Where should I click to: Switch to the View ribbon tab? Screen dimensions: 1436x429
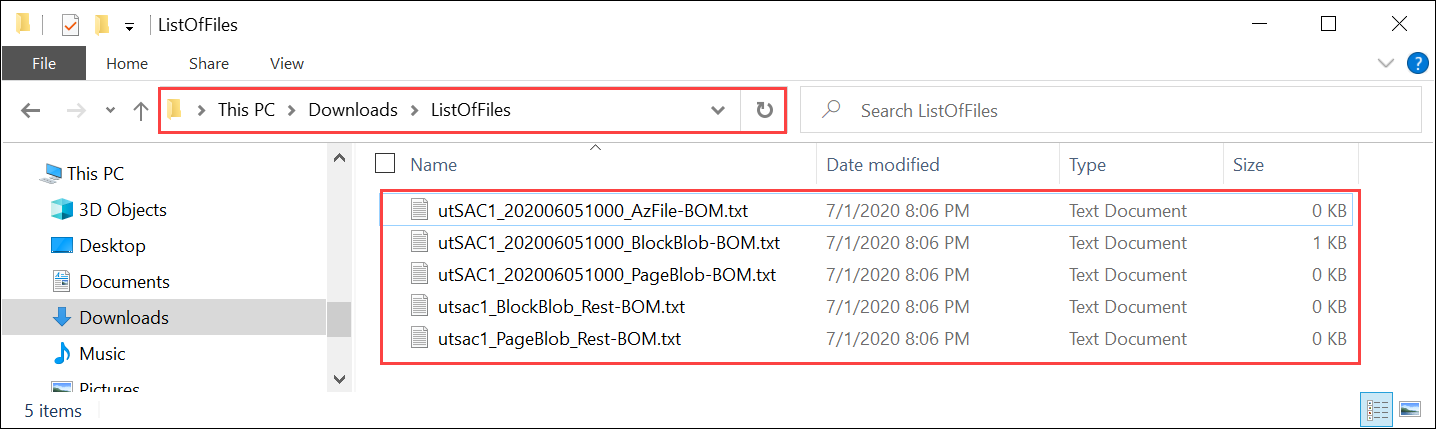[x=287, y=63]
